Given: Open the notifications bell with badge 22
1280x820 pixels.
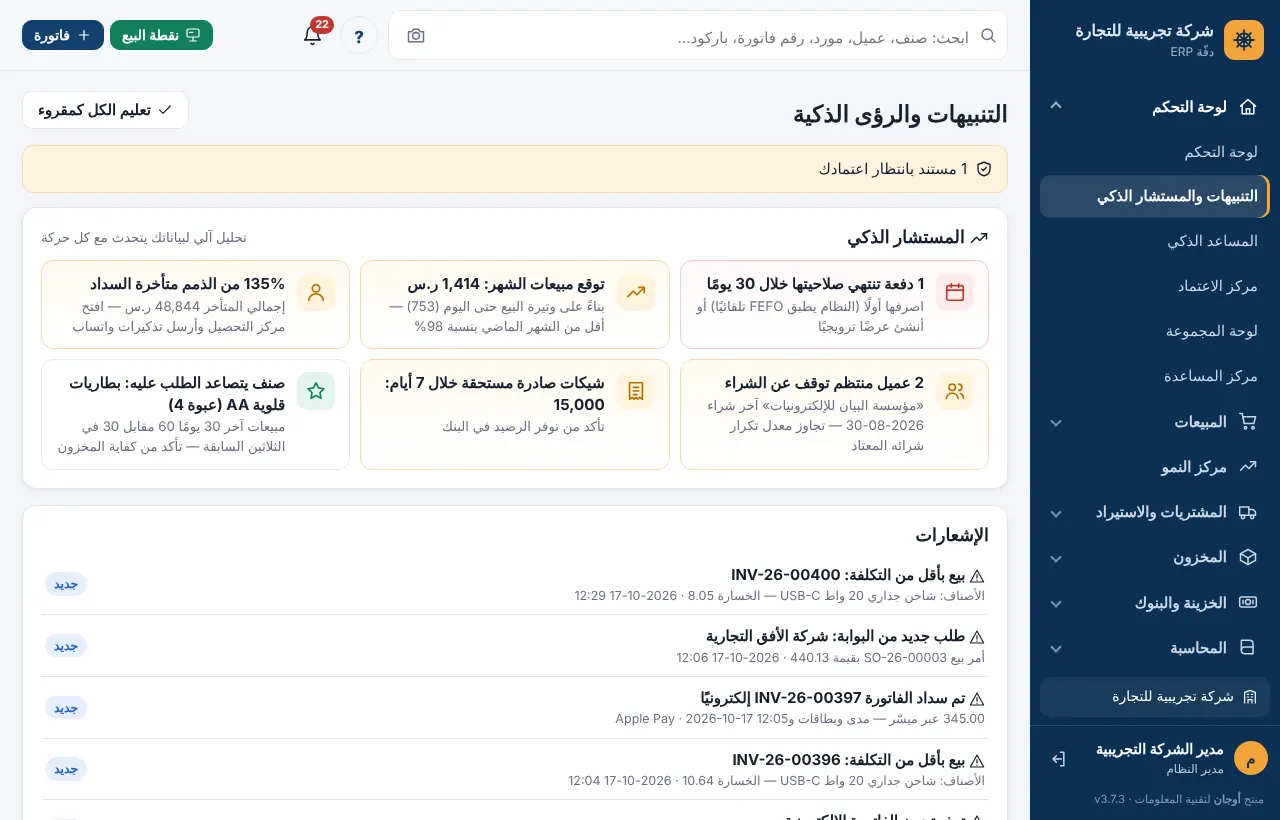Looking at the screenshot, I should (313, 35).
